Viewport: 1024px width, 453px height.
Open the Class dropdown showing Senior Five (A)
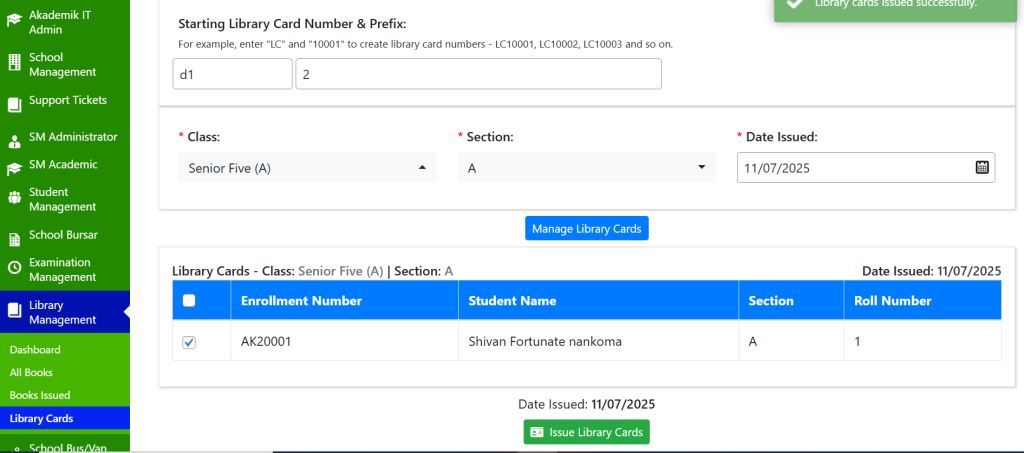click(306, 168)
